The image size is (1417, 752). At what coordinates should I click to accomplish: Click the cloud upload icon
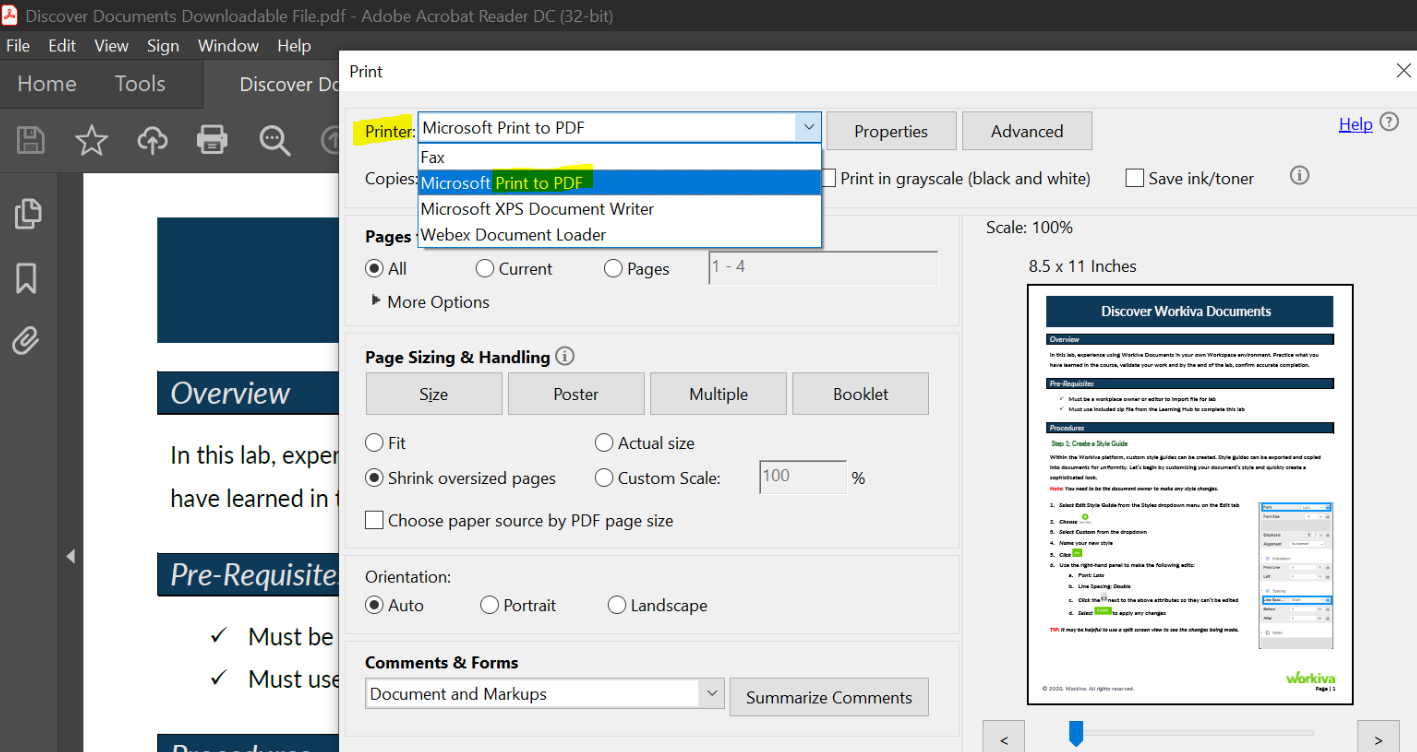pos(152,140)
